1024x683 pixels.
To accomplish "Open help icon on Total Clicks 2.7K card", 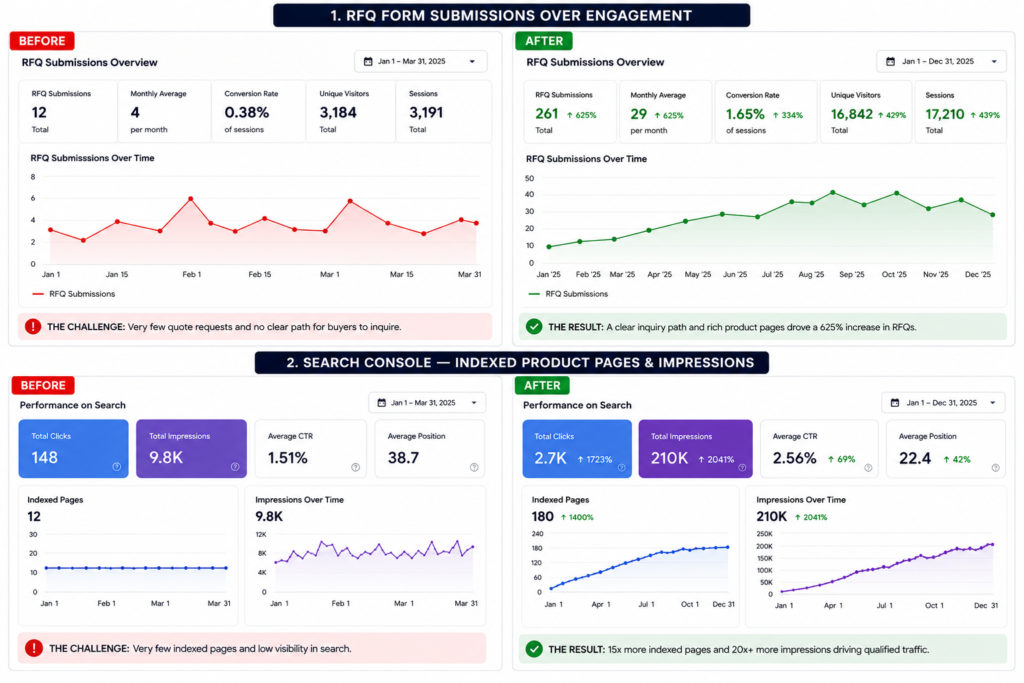I will [x=621, y=467].
